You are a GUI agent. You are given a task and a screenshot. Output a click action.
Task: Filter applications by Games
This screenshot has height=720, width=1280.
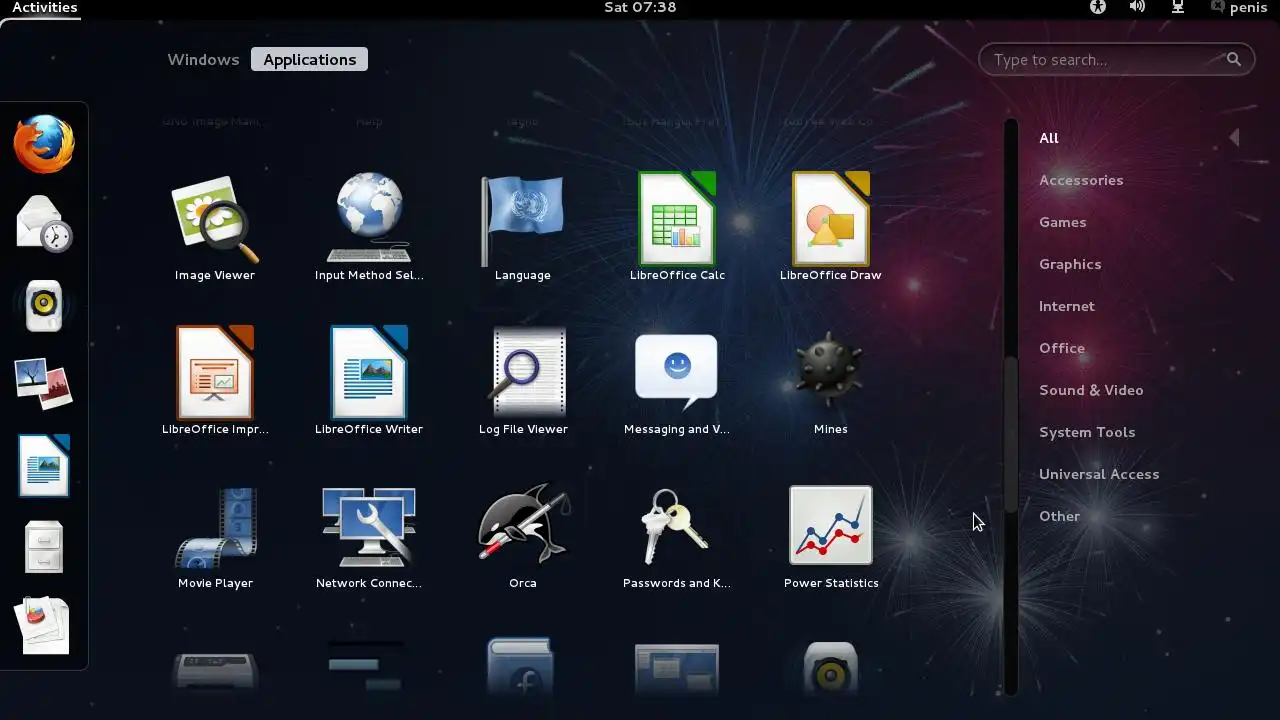click(1062, 222)
